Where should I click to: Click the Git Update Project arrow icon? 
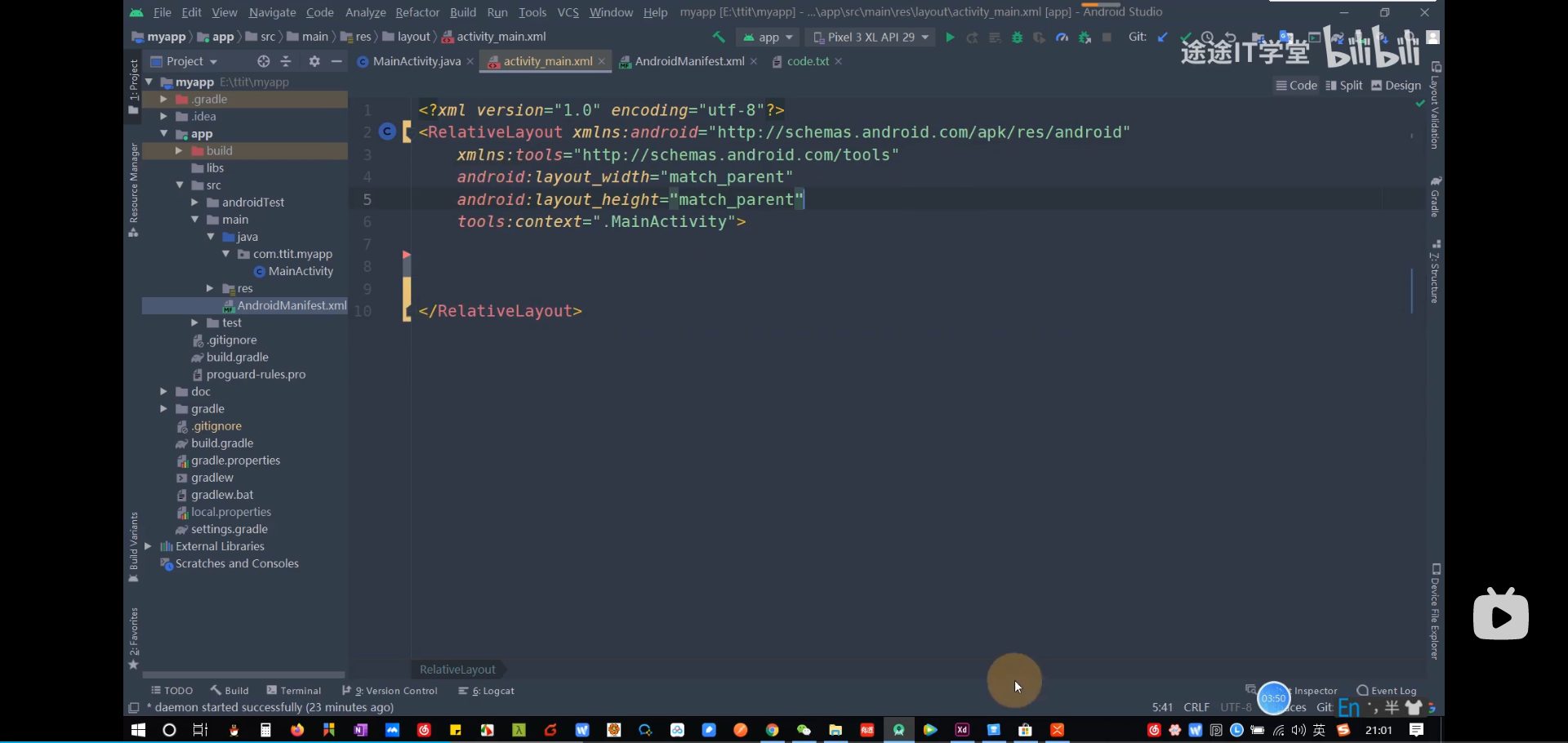coord(1162,38)
